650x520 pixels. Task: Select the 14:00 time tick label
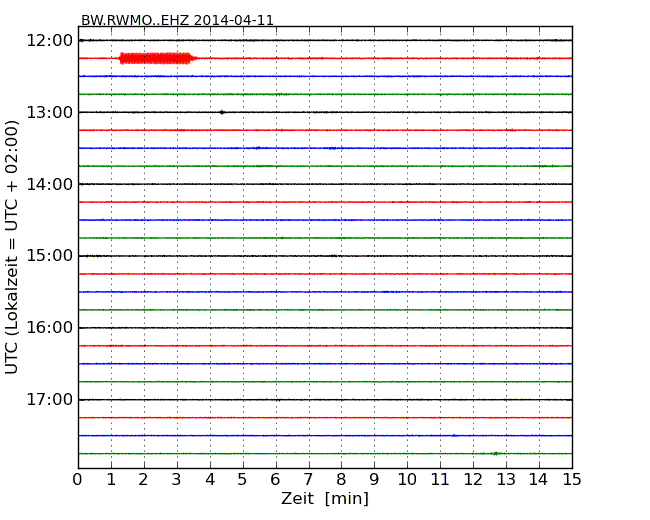pyautogui.click(x=49, y=184)
